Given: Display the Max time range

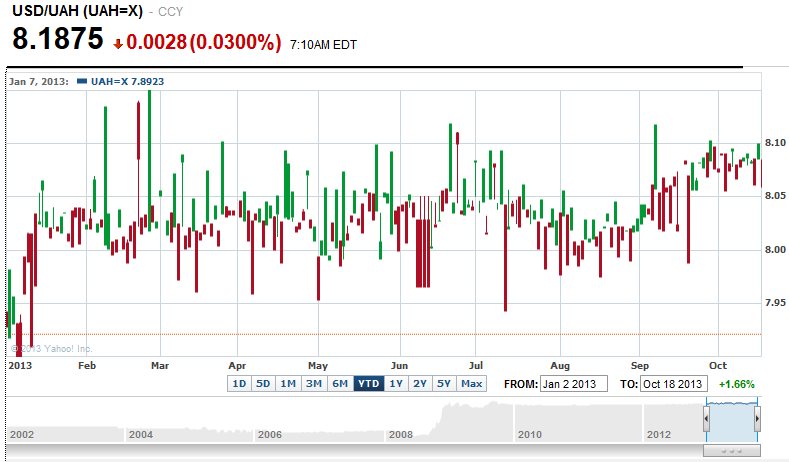Looking at the screenshot, I should point(471,384).
